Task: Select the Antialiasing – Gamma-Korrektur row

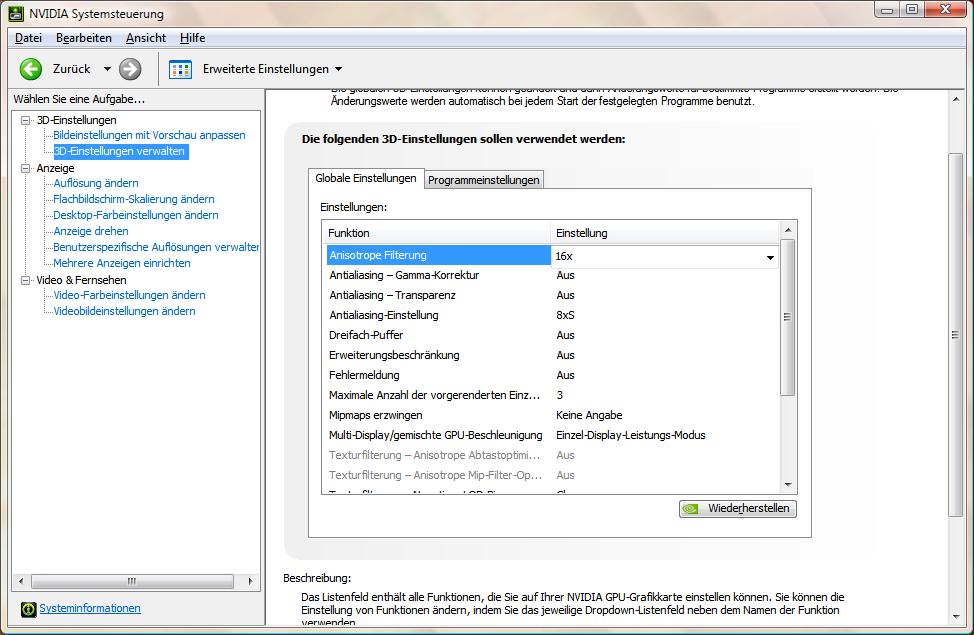Action: (x=552, y=275)
